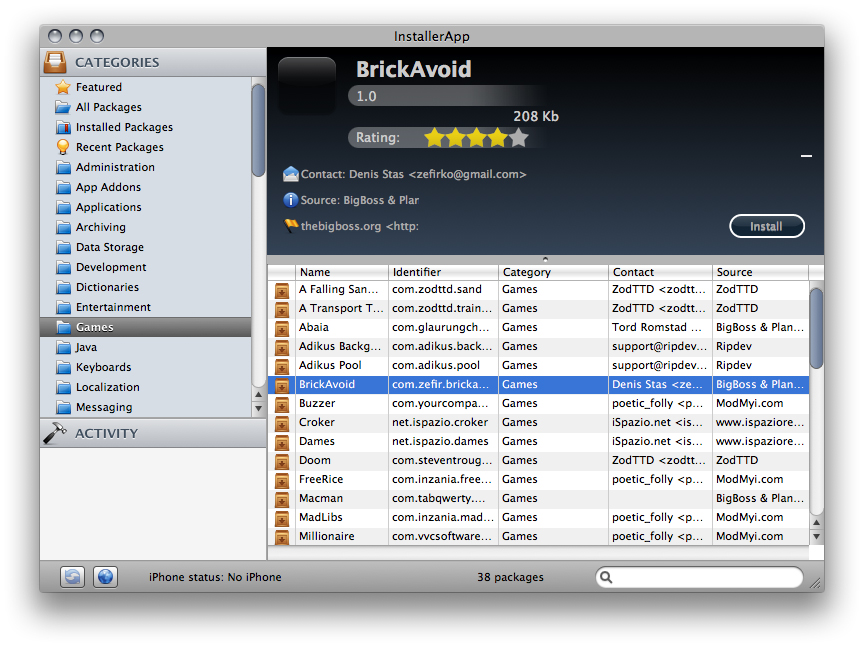Collapse the details pane via minus button

coord(806,156)
